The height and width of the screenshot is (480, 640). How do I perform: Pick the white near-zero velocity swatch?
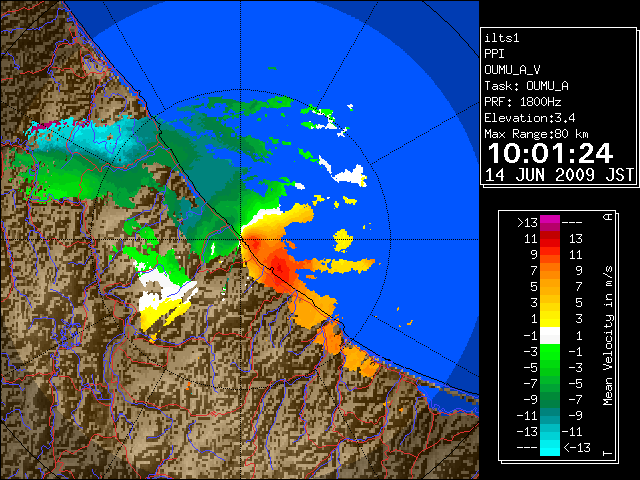(550, 336)
